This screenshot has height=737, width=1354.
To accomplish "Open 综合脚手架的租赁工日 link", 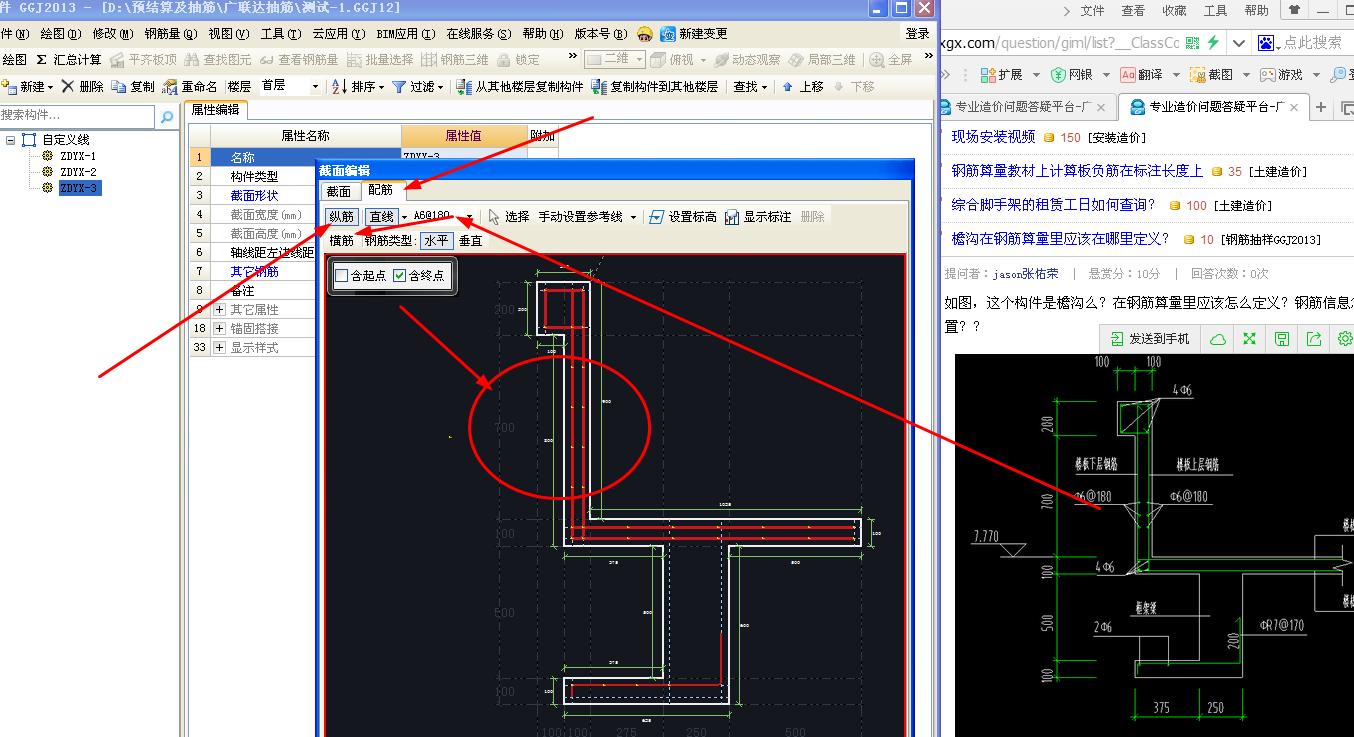I will point(1053,205).
